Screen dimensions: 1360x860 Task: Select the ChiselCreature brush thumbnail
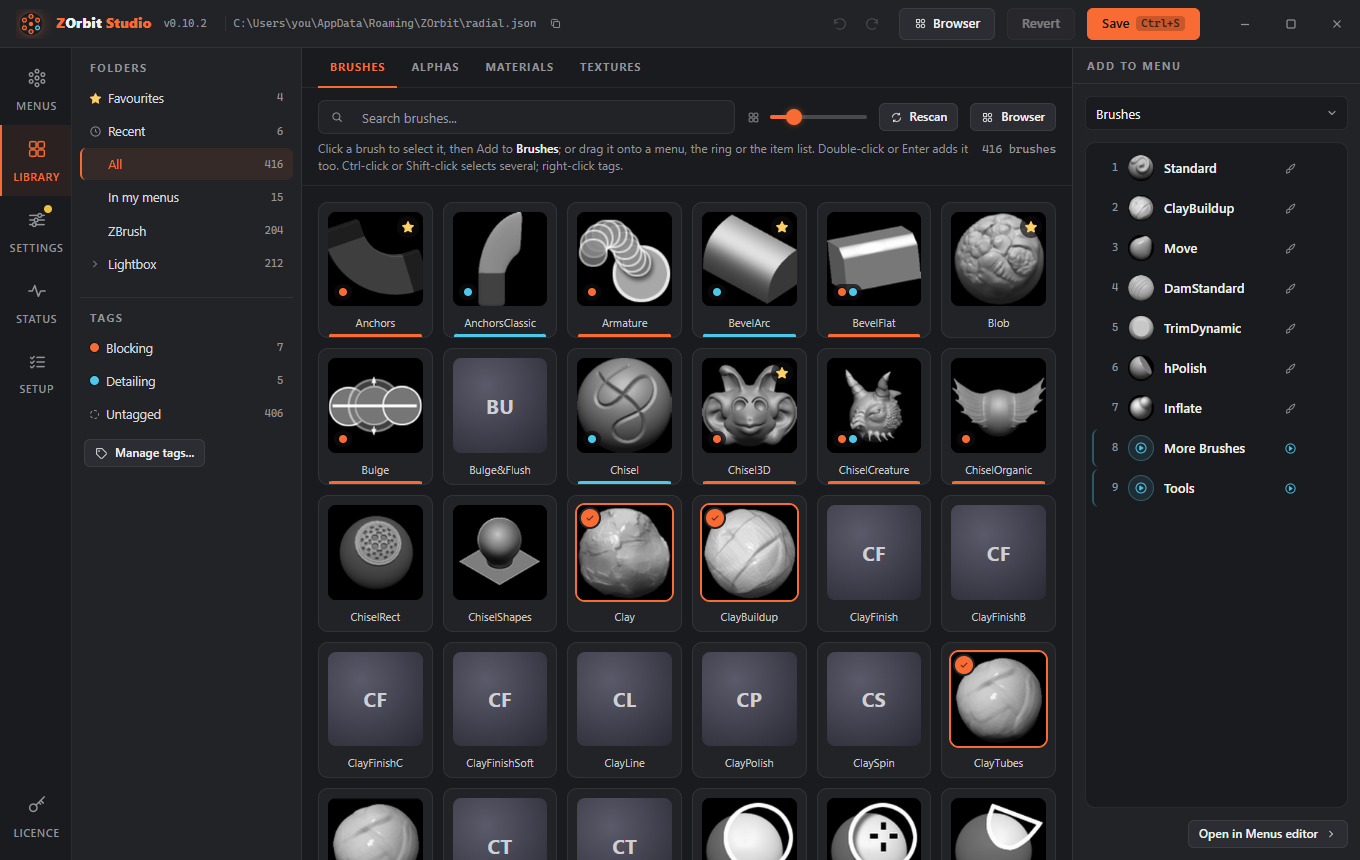[874, 406]
